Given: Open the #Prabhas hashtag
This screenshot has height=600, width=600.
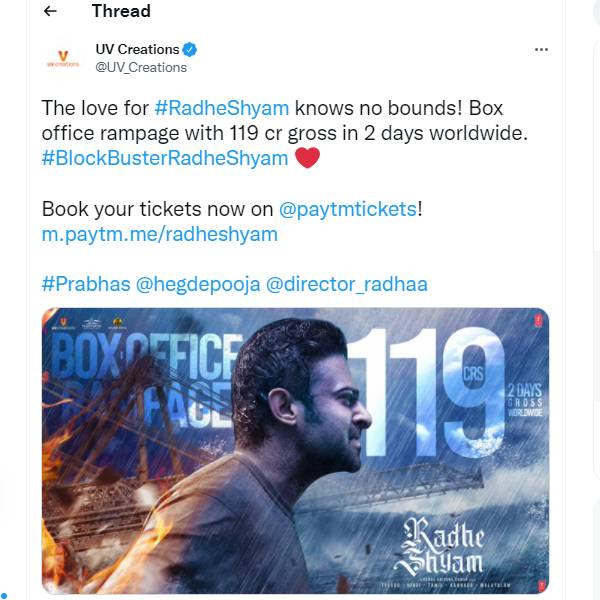Looking at the screenshot, I should pos(86,284).
